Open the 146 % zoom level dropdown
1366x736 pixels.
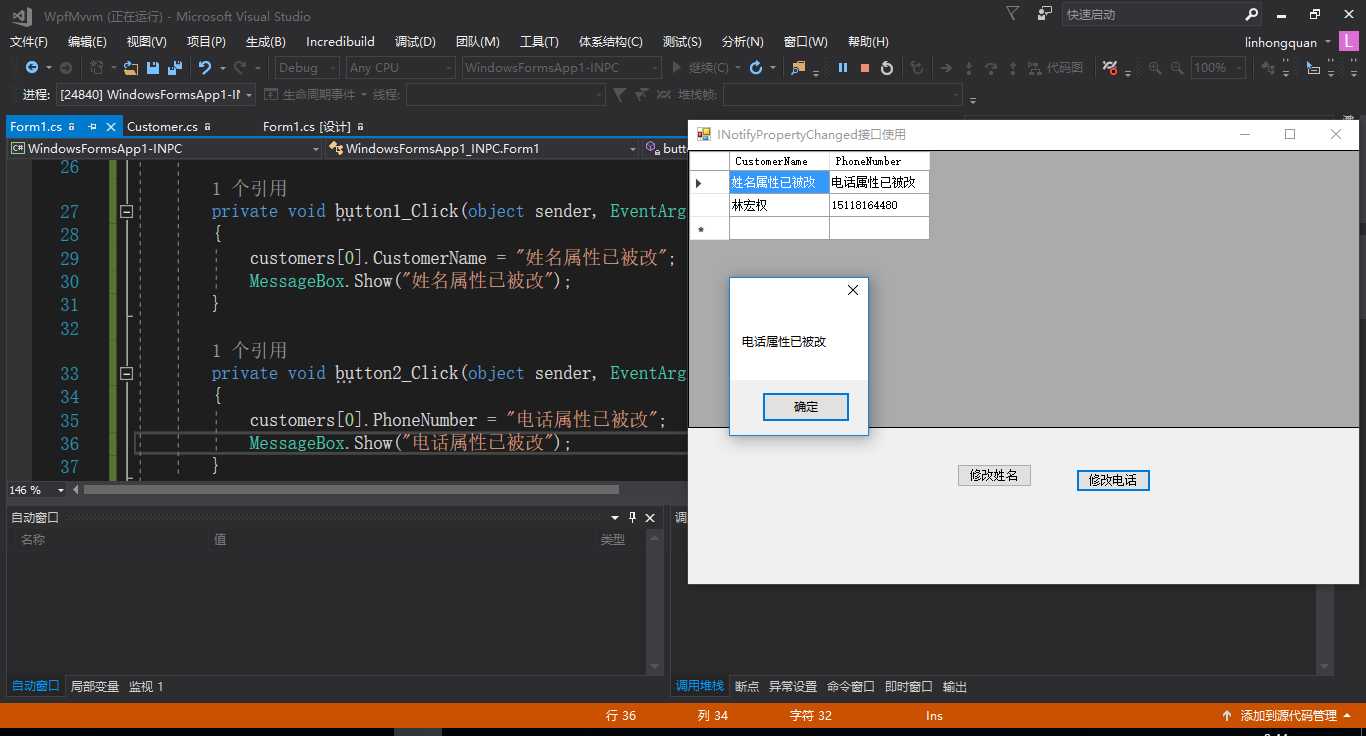60,490
